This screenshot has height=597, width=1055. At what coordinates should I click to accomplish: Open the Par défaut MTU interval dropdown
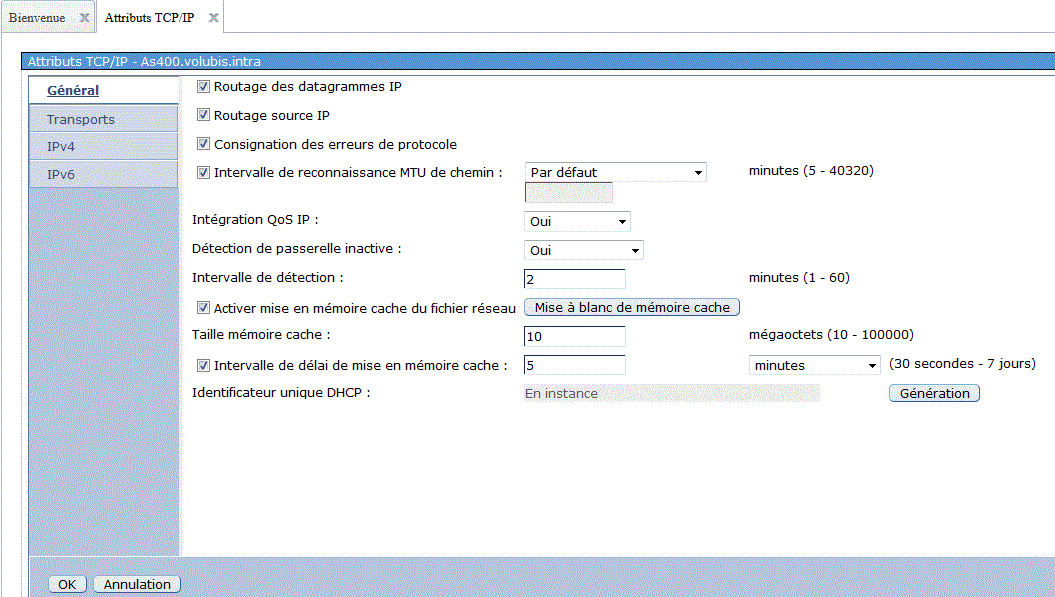point(615,172)
